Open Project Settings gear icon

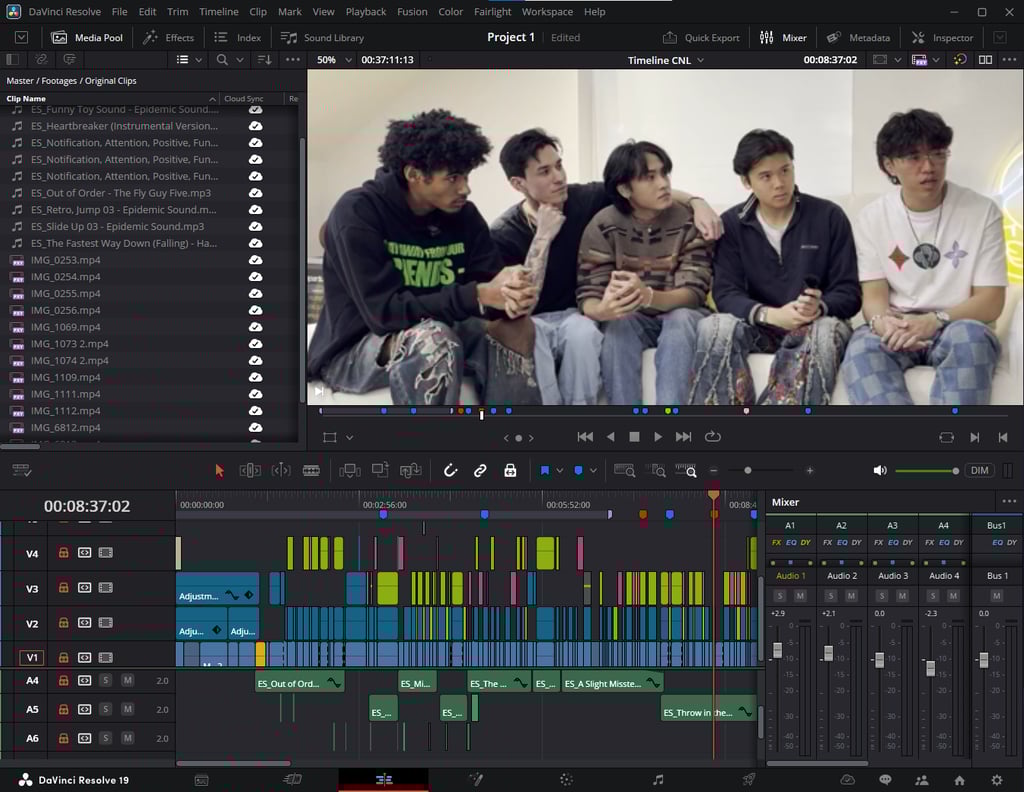pos(996,780)
